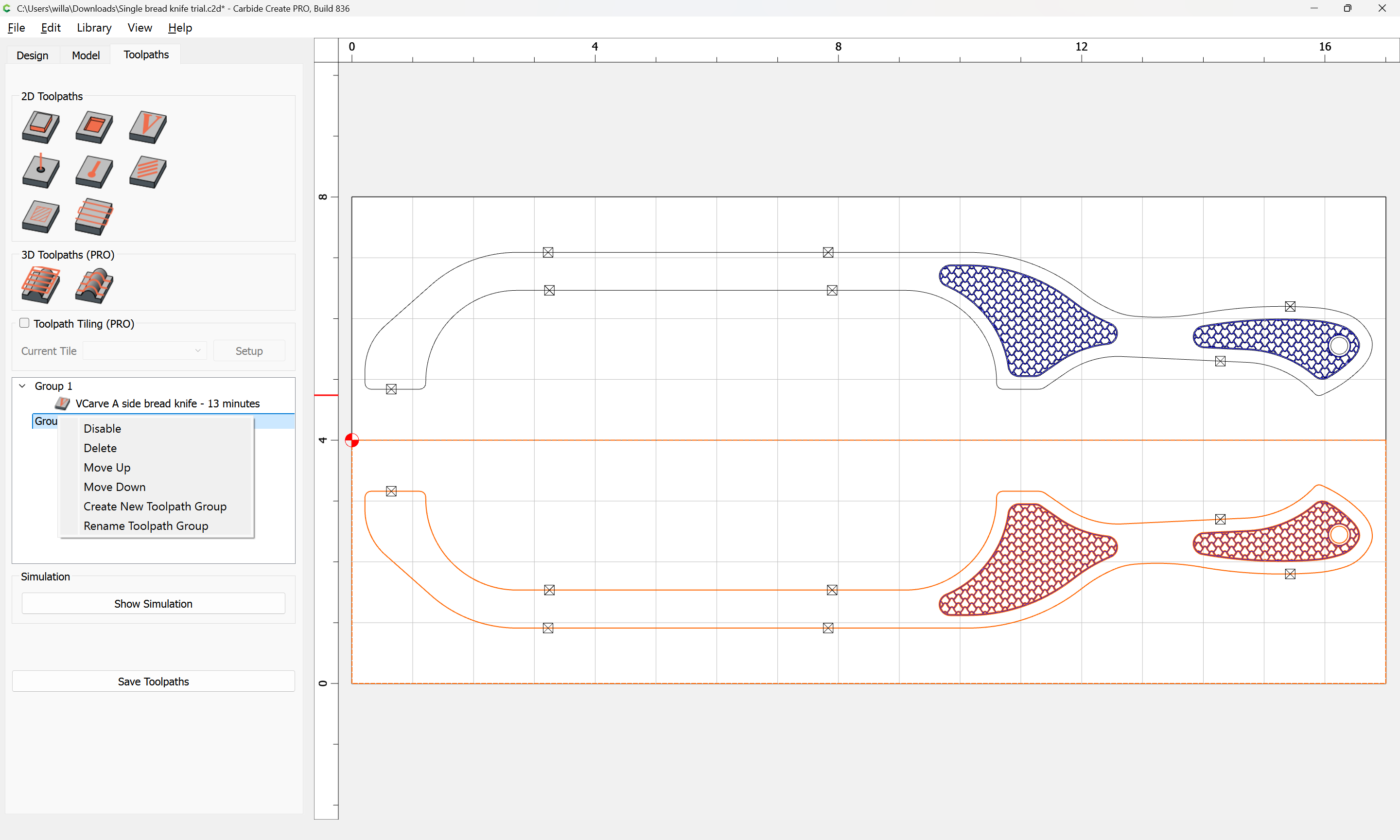The width and height of the screenshot is (1400, 840).
Task: Open the Library menu
Action: tap(94, 28)
